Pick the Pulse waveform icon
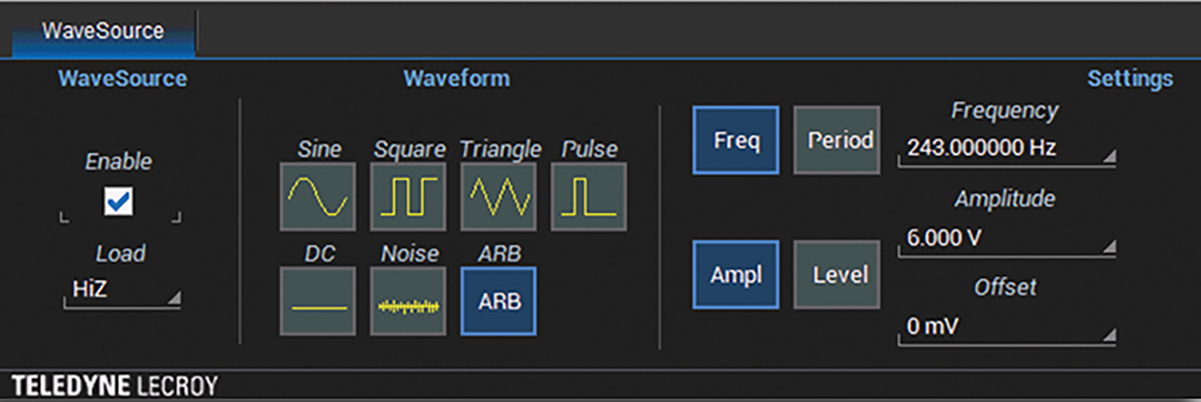 pyautogui.click(x=588, y=196)
